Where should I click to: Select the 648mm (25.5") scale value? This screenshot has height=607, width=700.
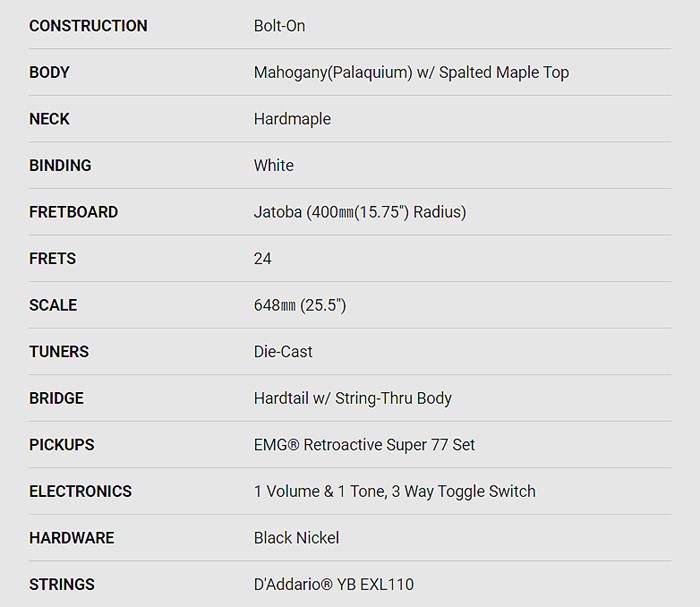[x=300, y=305]
